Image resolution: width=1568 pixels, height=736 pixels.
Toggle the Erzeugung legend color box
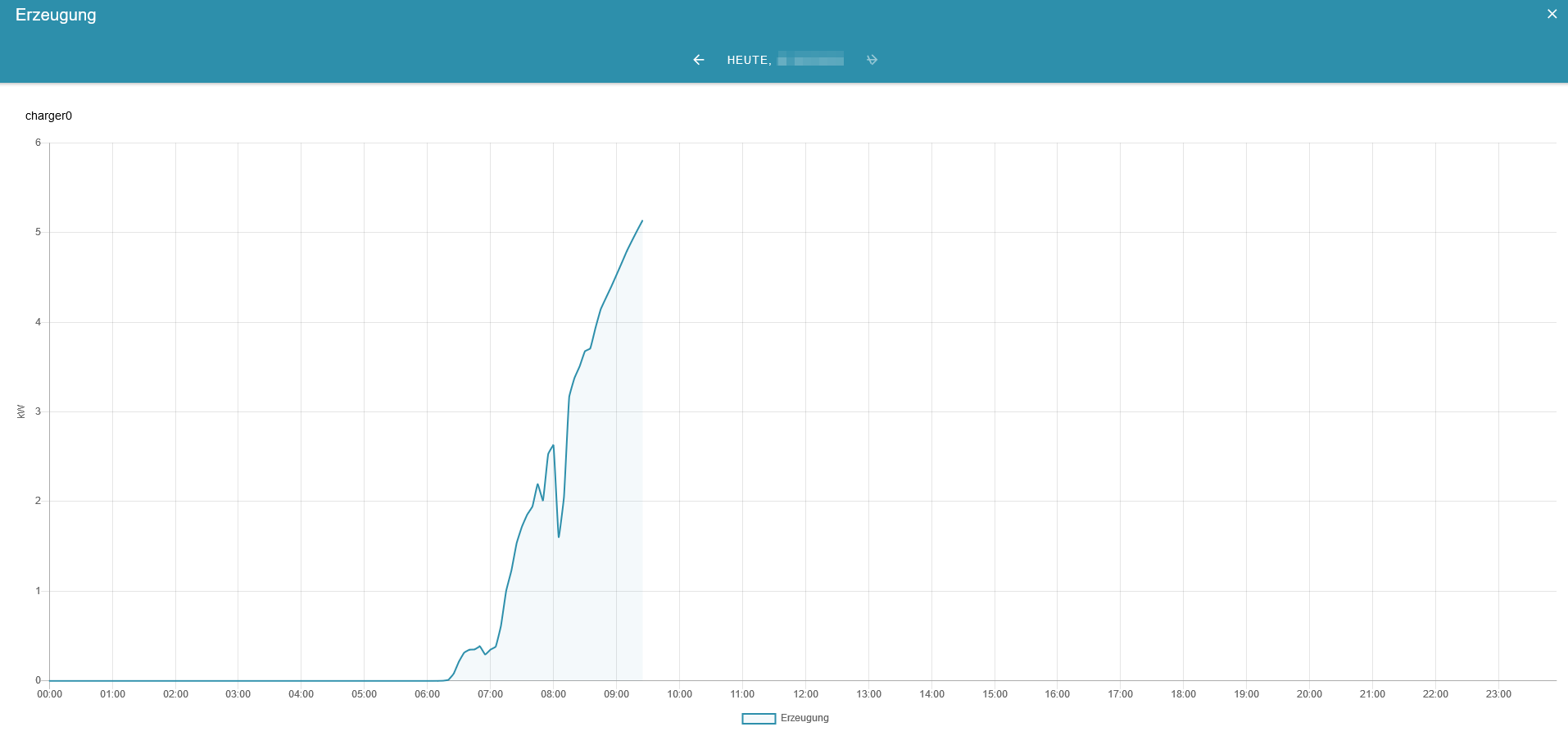759,719
